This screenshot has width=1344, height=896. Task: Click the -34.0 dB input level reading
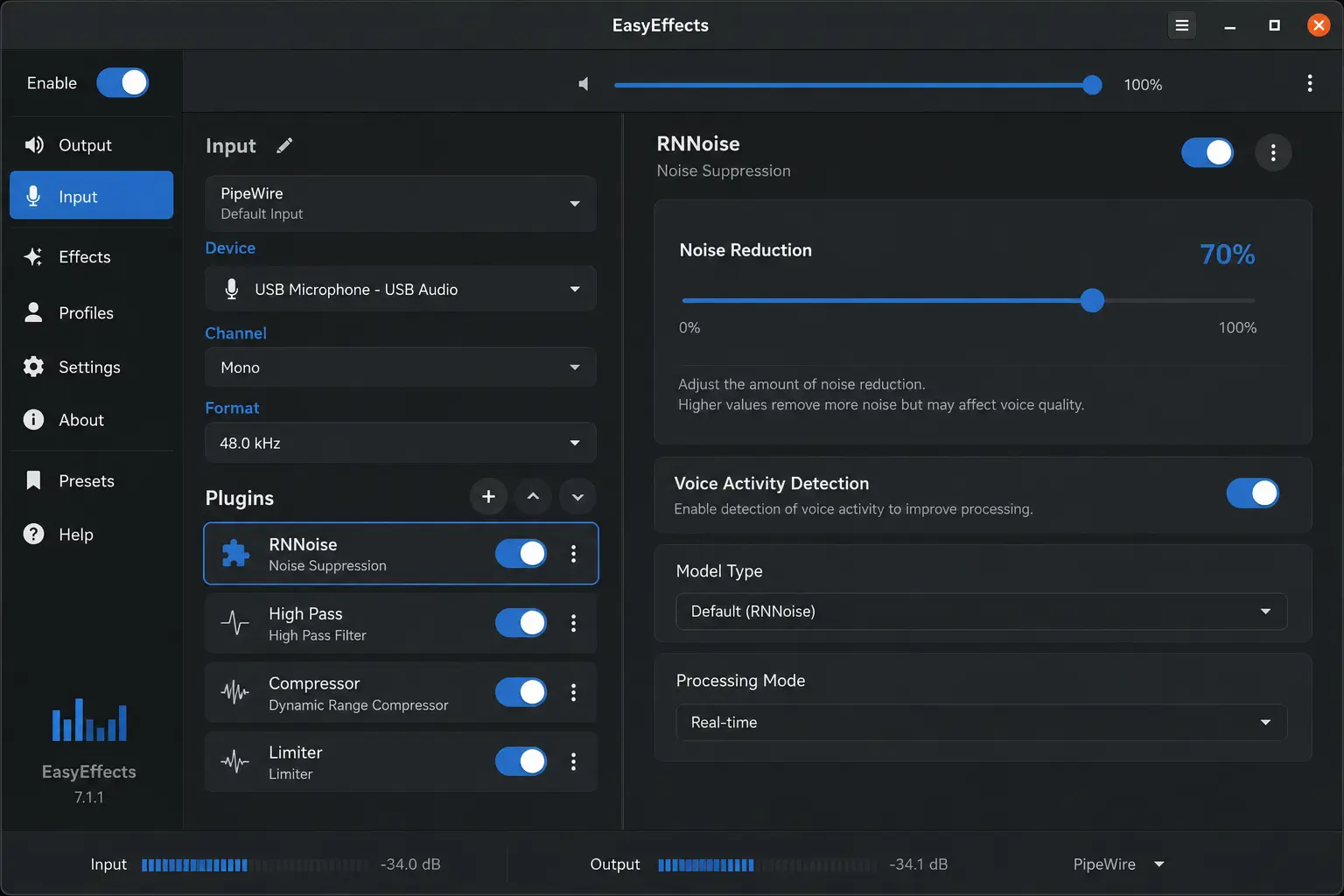click(x=410, y=864)
